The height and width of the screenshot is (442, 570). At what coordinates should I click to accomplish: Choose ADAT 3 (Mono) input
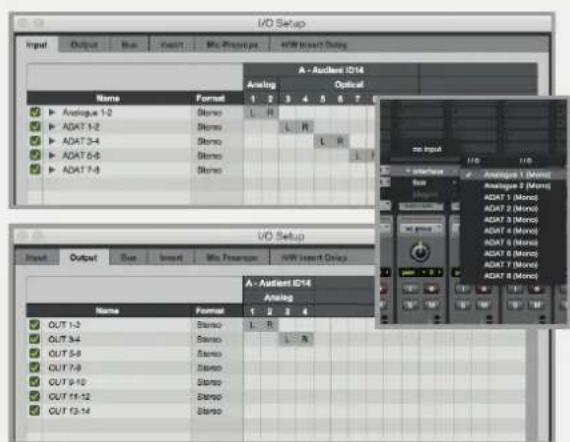tap(513, 220)
